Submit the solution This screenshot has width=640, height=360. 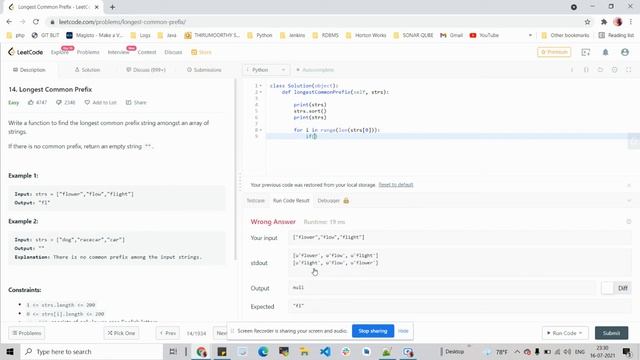611,333
